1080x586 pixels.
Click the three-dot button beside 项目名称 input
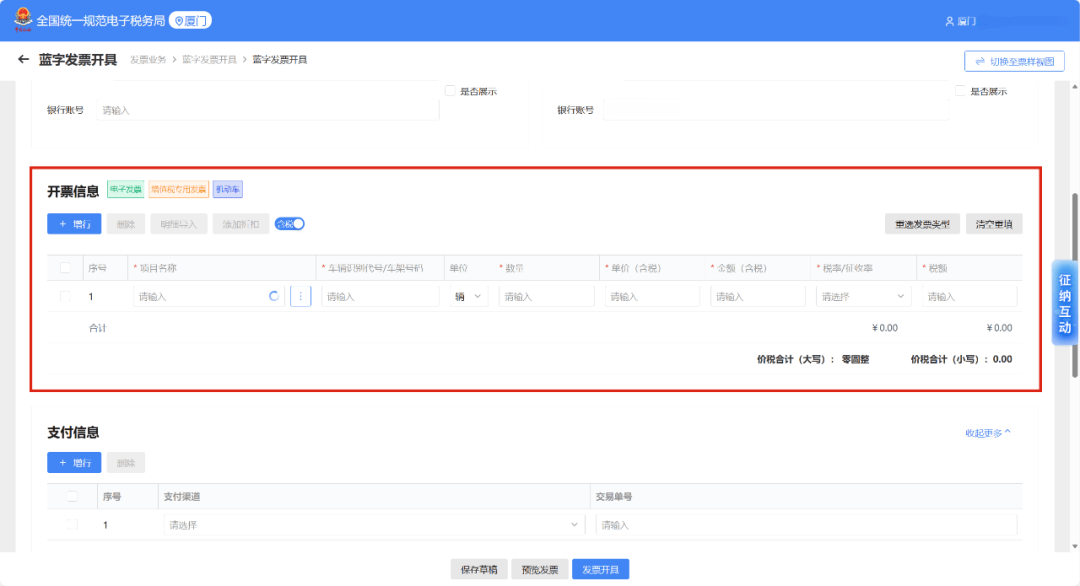click(300, 296)
